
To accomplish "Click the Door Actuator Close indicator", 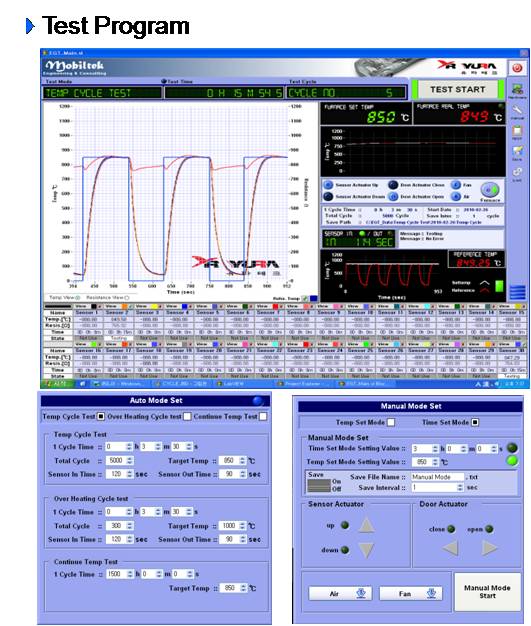I will pos(393,185).
